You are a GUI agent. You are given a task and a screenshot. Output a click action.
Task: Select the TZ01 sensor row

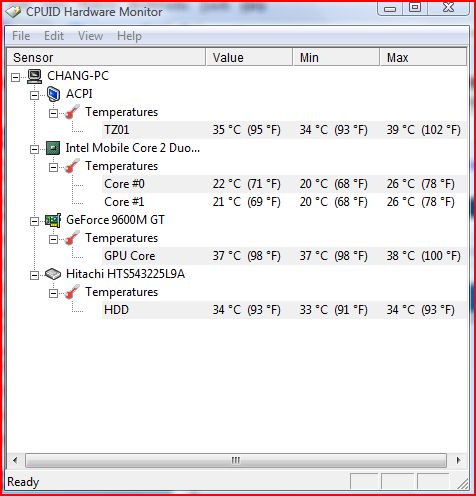pyautogui.click(x=284, y=130)
